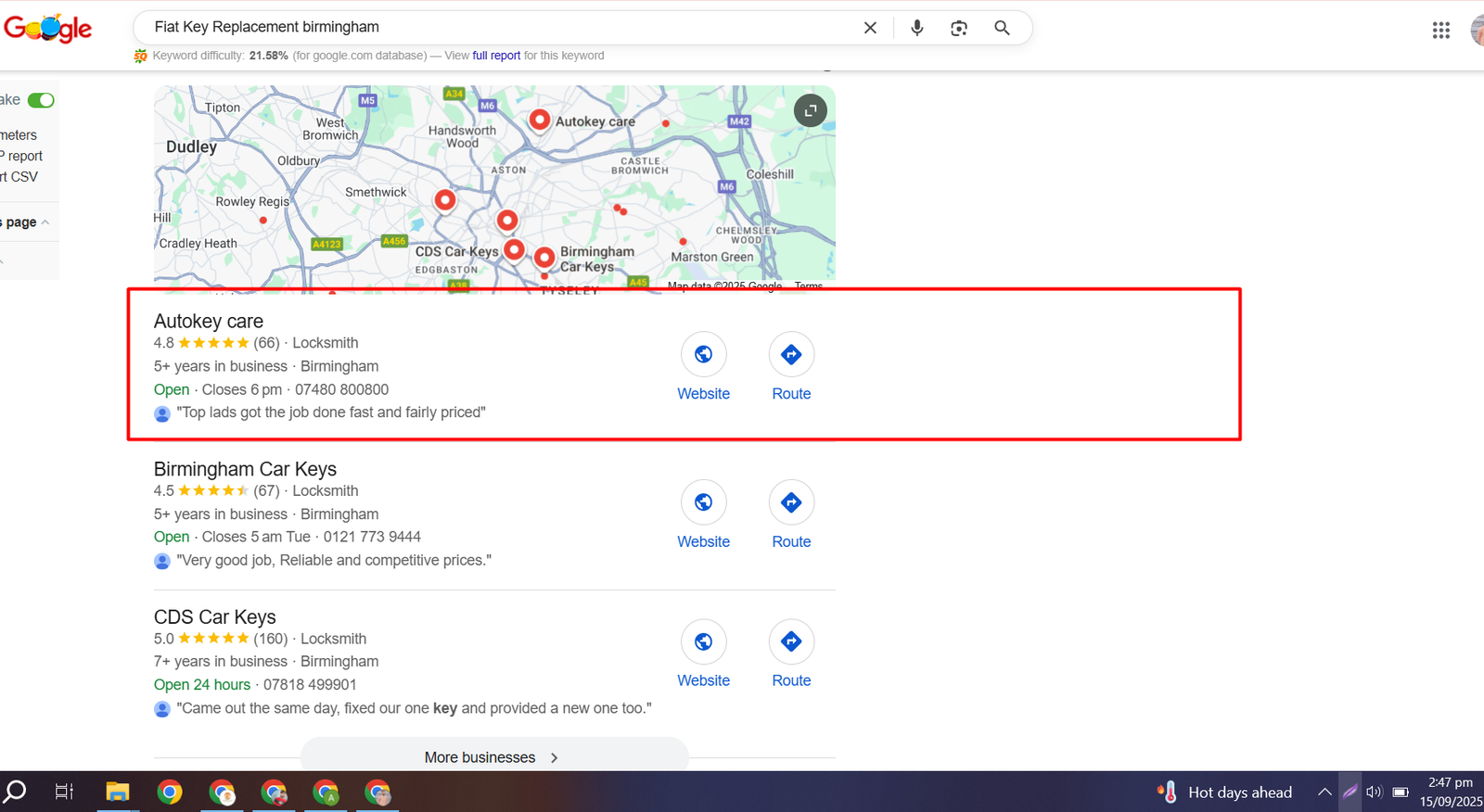Start voice search with microphone icon
Viewport: 1484px width, 812px height.
(x=916, y=28)
